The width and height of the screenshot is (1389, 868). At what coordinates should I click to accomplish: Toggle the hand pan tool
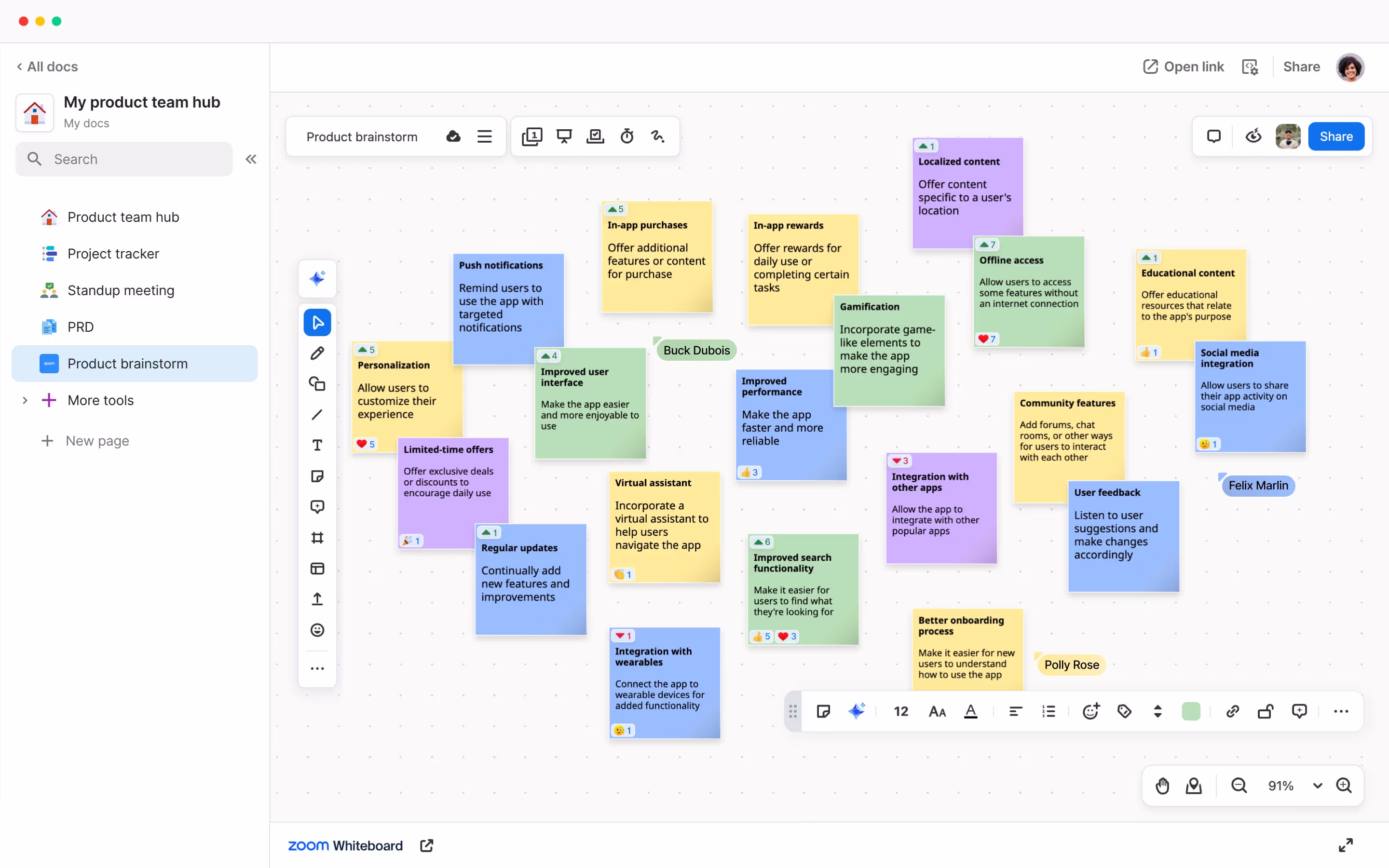[1162, 786]
